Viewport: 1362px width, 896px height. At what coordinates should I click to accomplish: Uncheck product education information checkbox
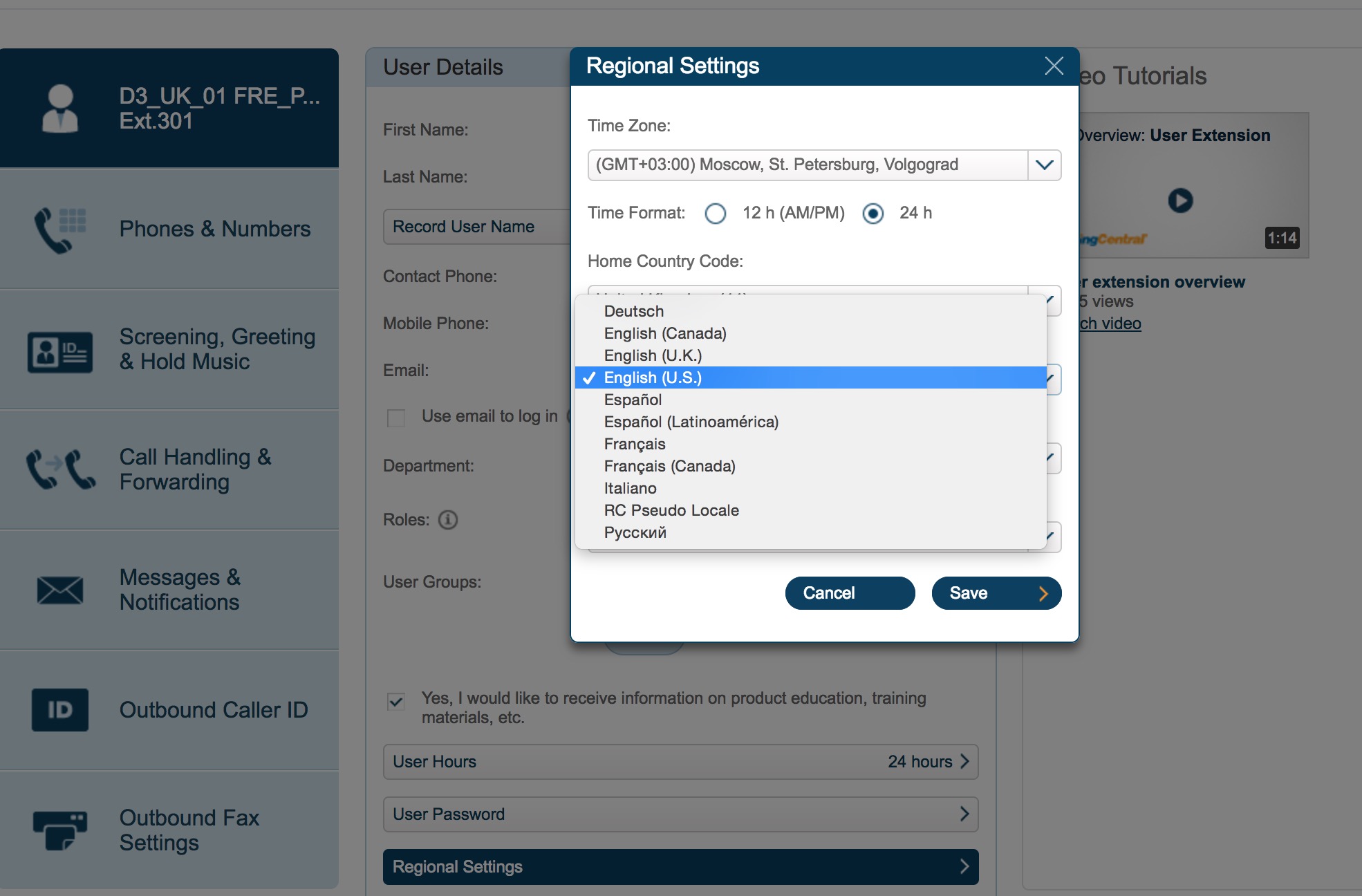396,702
